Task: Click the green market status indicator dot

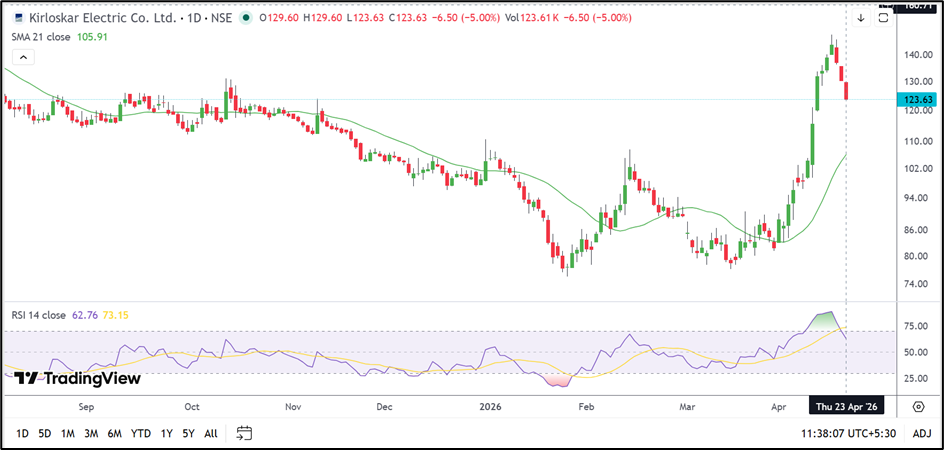Action: click(246, 17)
